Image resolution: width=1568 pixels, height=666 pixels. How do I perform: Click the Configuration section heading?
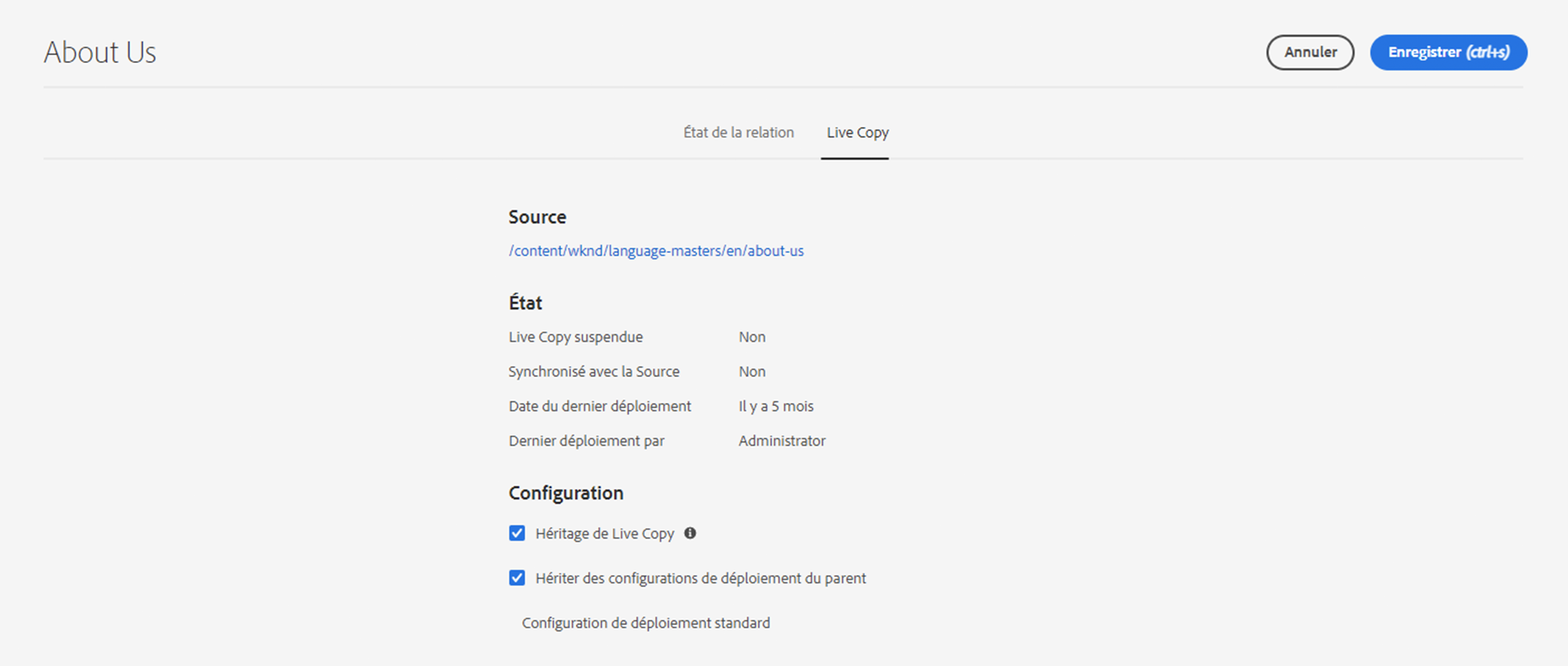click(x=566, y=492)
